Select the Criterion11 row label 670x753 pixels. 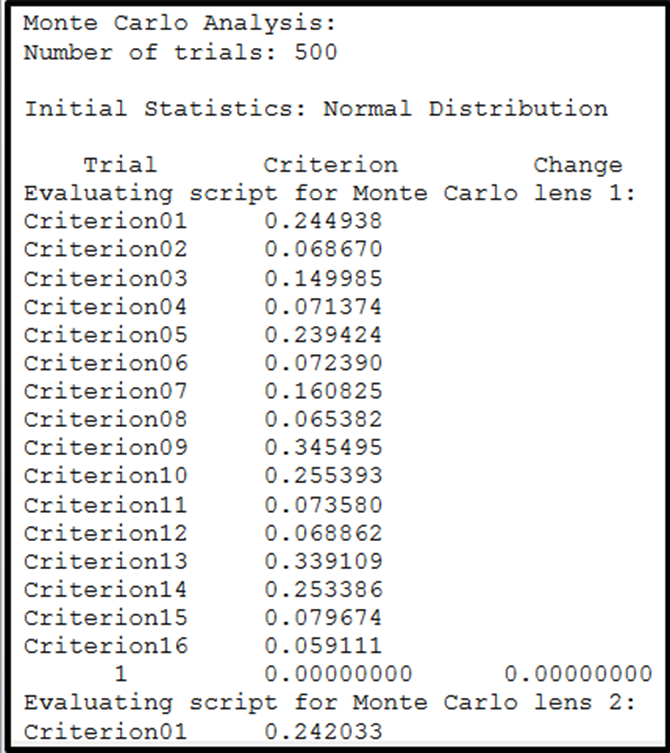tap(105, 504)
